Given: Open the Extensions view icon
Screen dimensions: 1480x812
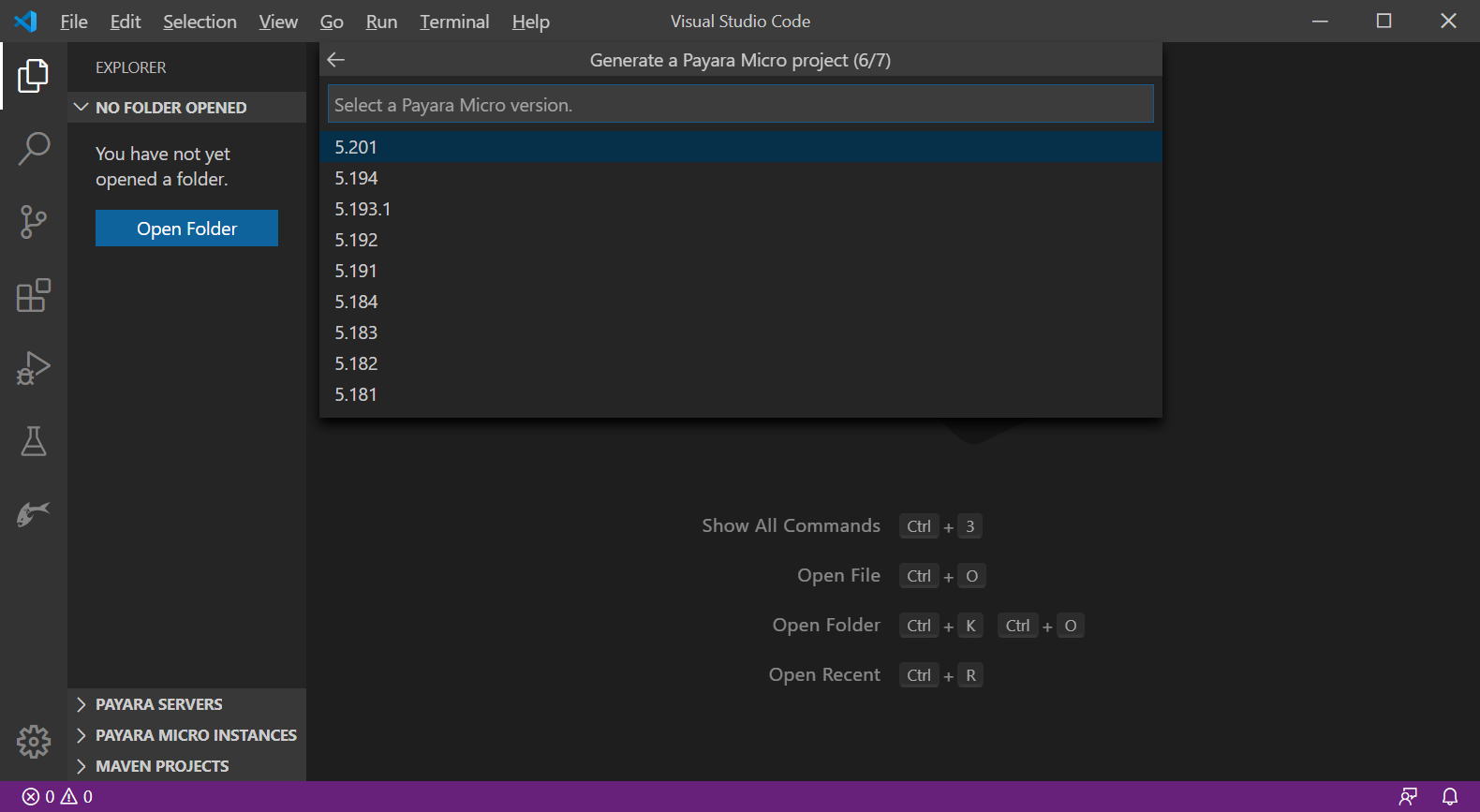Looking at the screenshot, I should 34,295.
